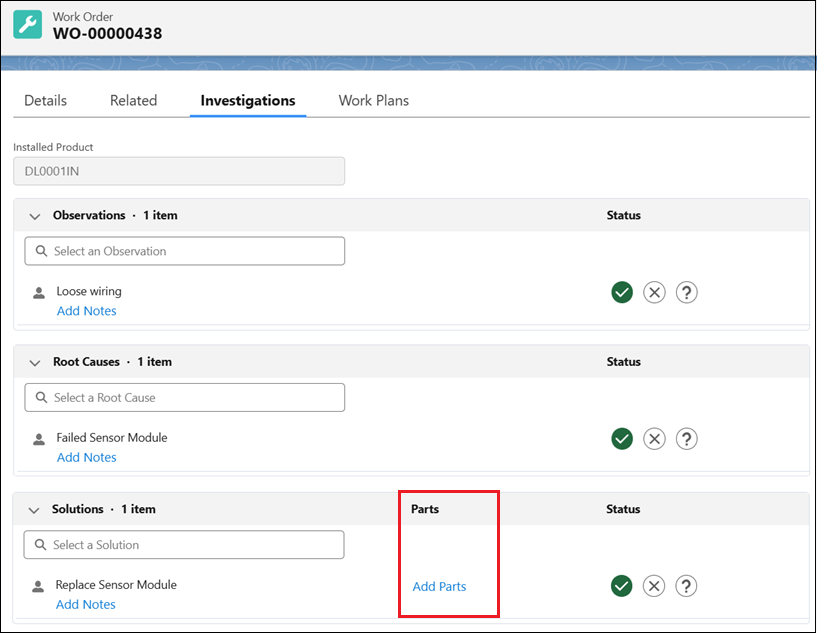Click the Work Order wrench icon
Screen dimensions: 817x634
28,24
